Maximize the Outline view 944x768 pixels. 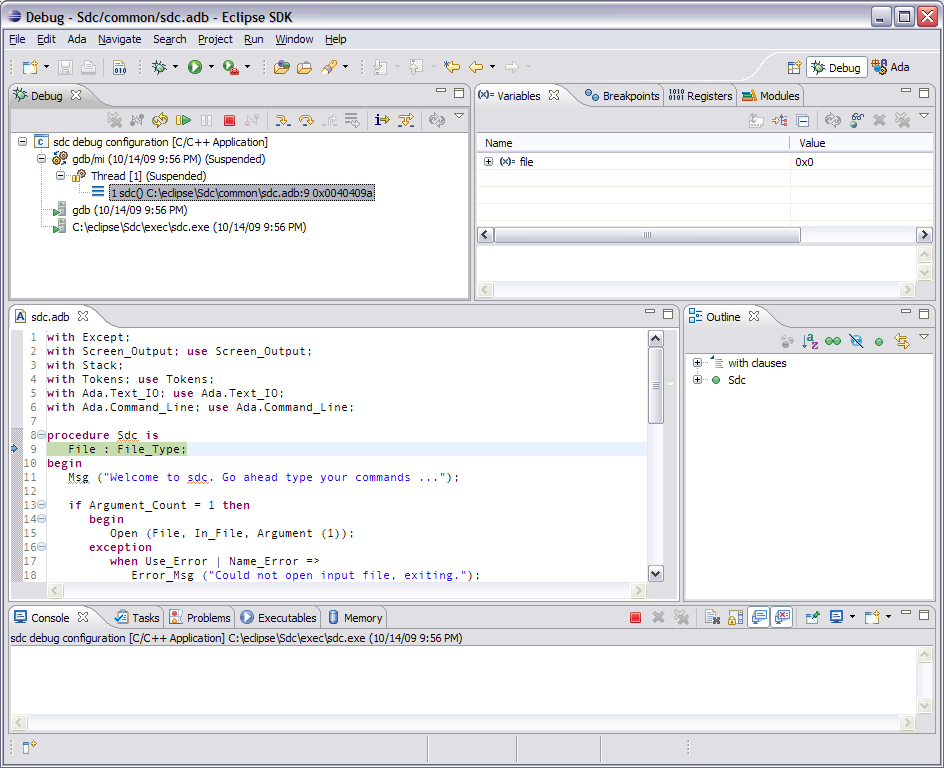coord(924,314)
